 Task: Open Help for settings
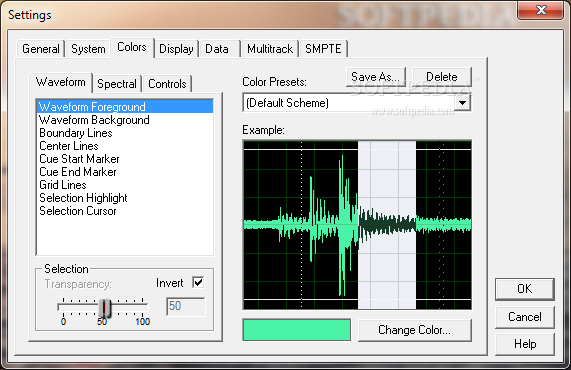(x=524, y=344)
